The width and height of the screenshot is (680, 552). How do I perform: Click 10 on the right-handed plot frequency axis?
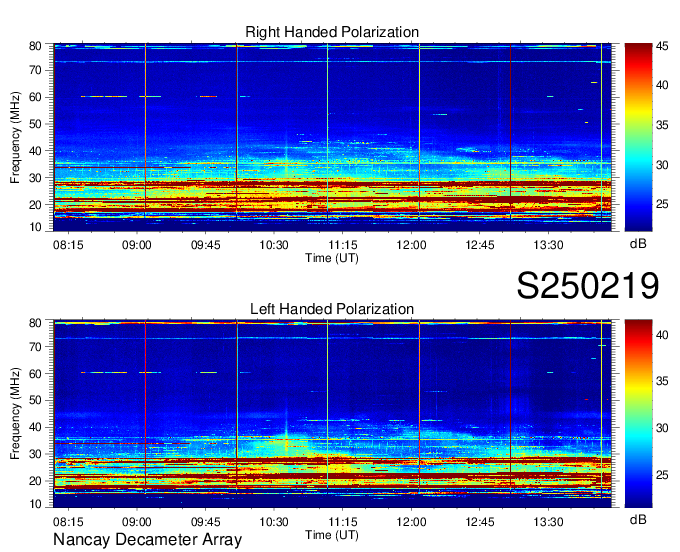tap(35, 227)
